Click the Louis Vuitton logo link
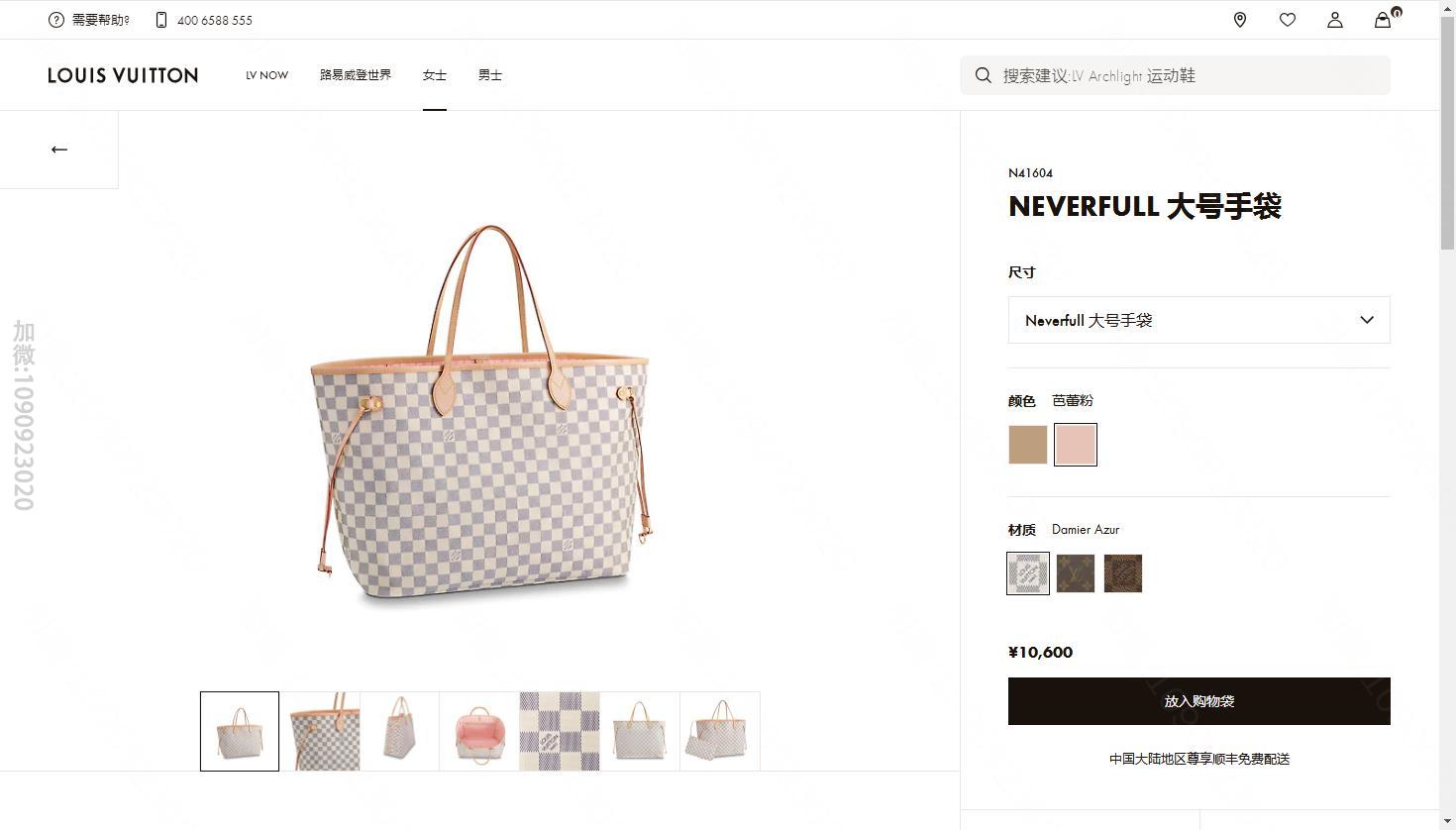This screenshot has width=1456, height=830. (x=123, y=75)
